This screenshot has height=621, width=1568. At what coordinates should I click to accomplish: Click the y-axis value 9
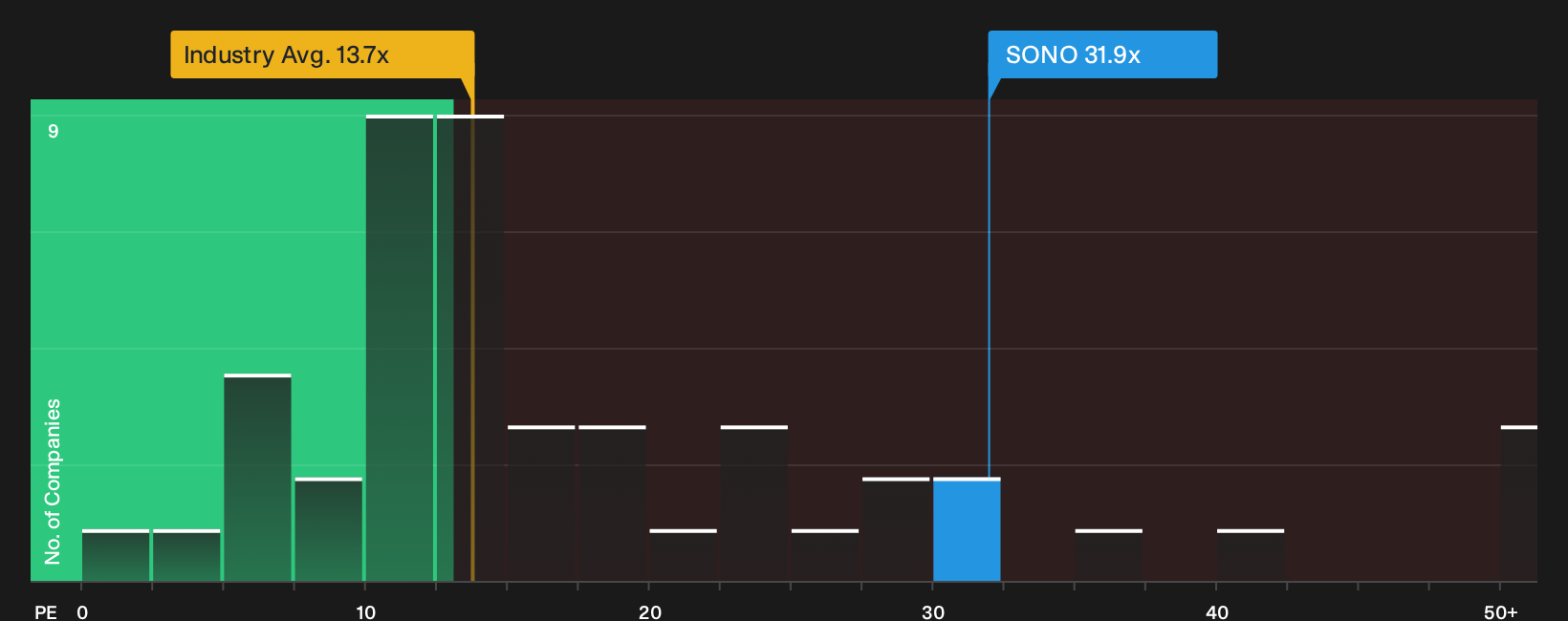54,131
